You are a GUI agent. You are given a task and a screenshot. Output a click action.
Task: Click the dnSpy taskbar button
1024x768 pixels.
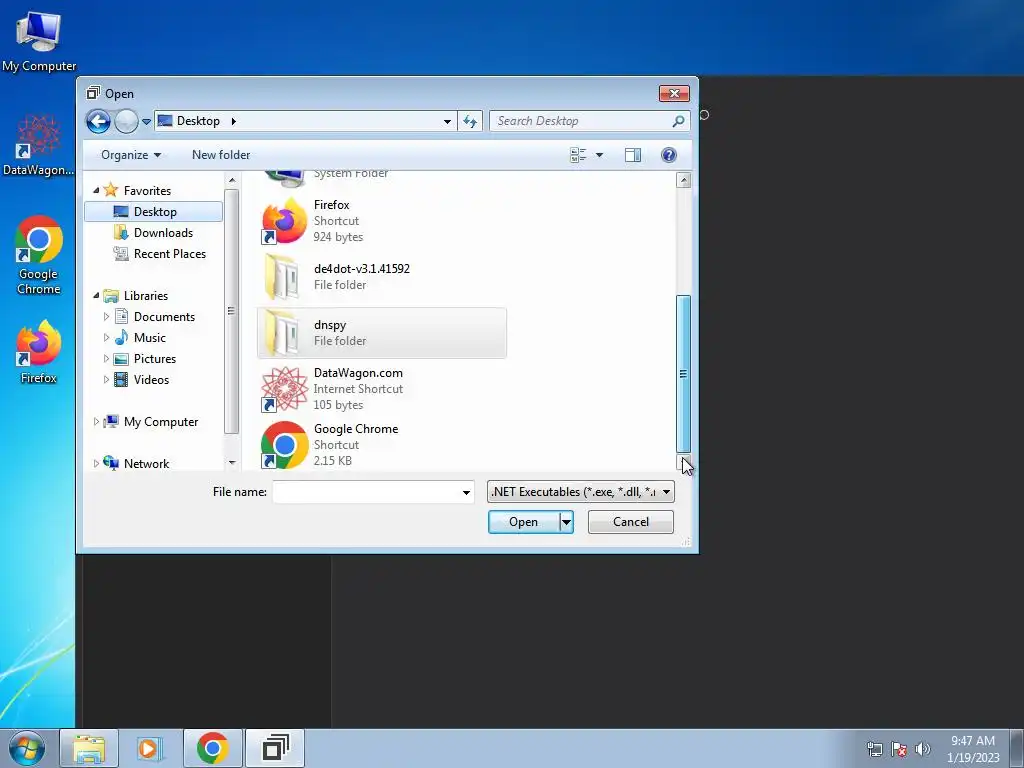pyautogui.click(x=276, y=748)
